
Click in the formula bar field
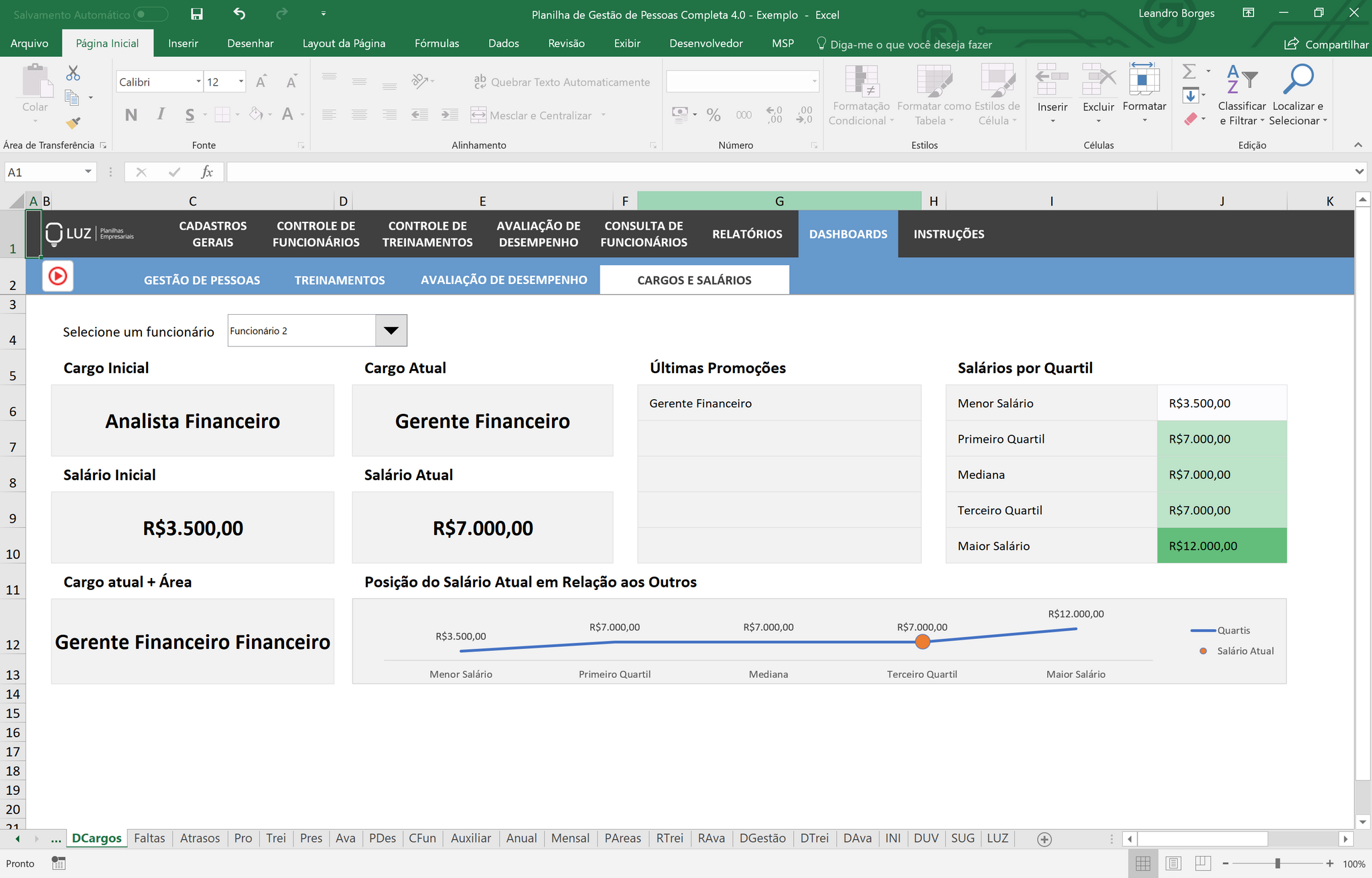[789, 172]
